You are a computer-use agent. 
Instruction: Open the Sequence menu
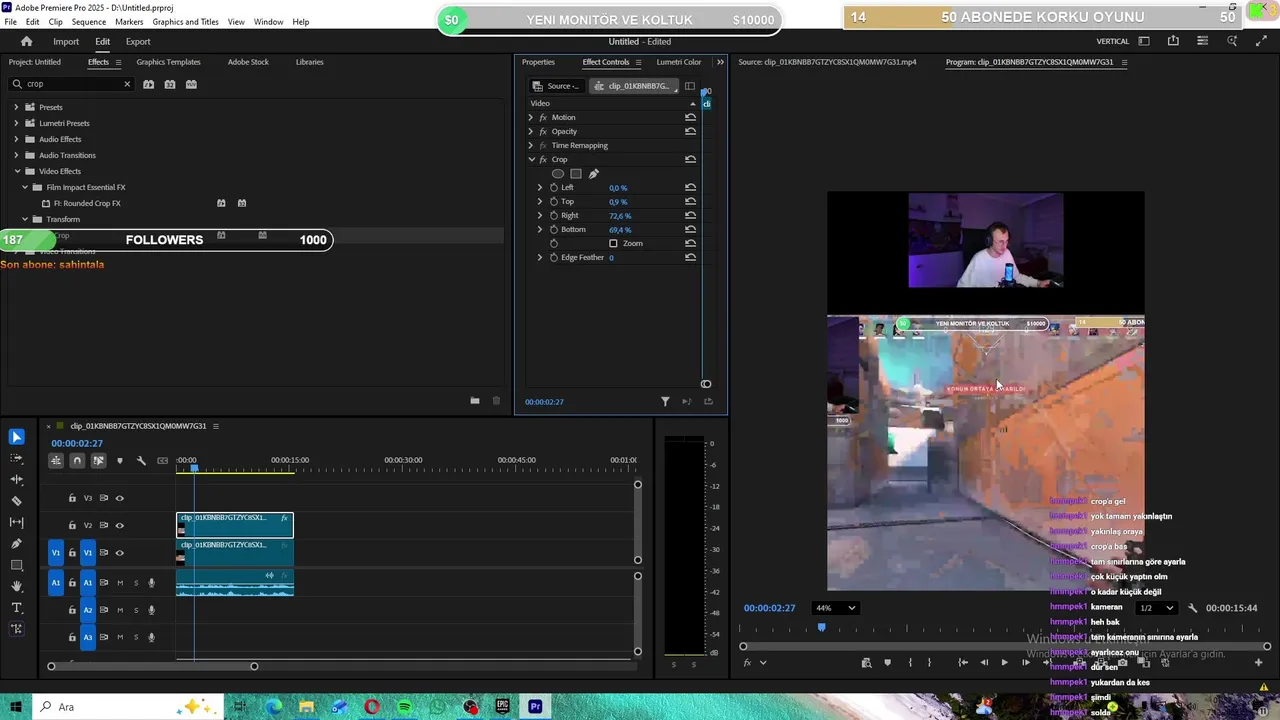coord(89,22)
